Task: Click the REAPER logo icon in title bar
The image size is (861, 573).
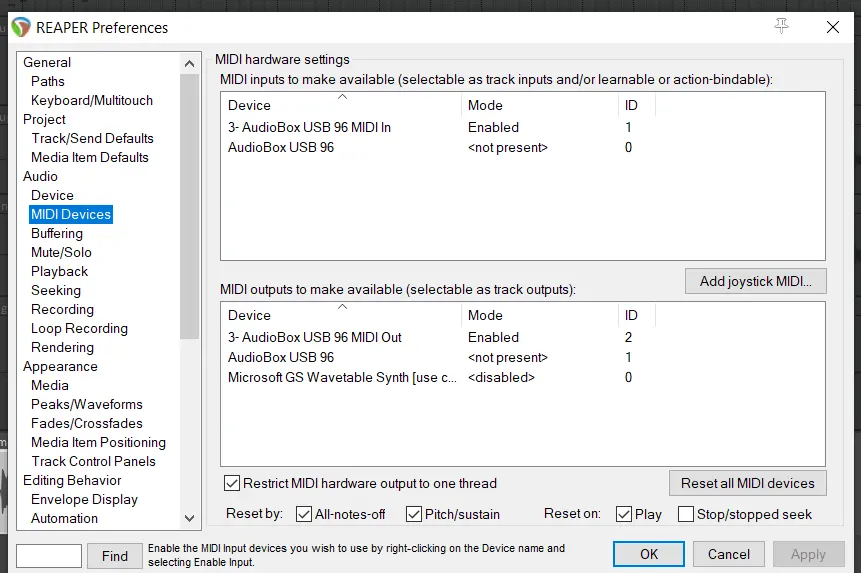Action: (x=21, y=27)
